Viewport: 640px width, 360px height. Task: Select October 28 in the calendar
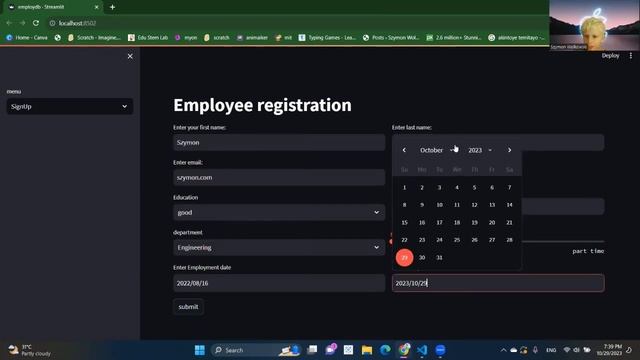509,240
